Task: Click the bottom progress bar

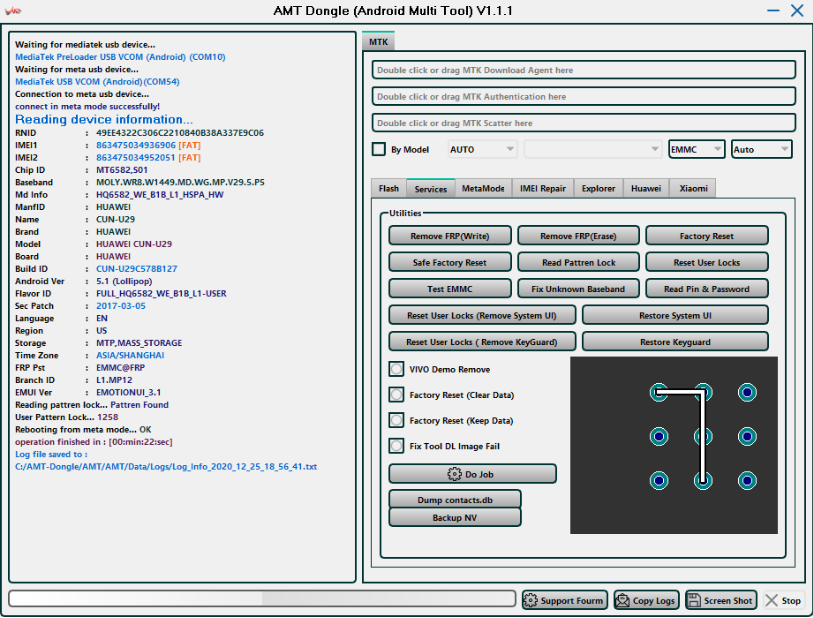Action: coord(262,598)
